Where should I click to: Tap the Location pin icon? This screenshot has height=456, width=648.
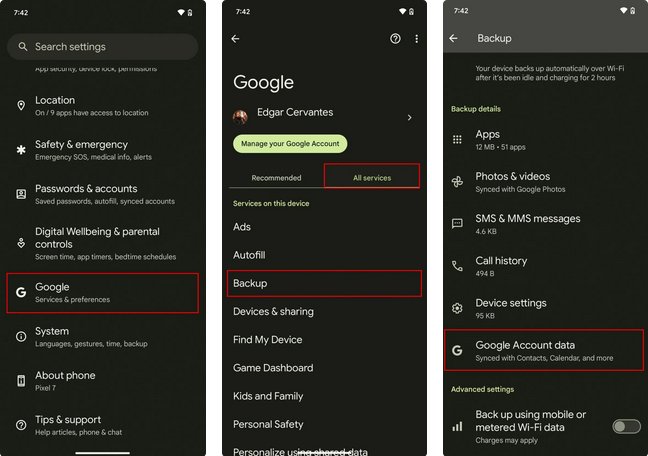click(21, 106)
